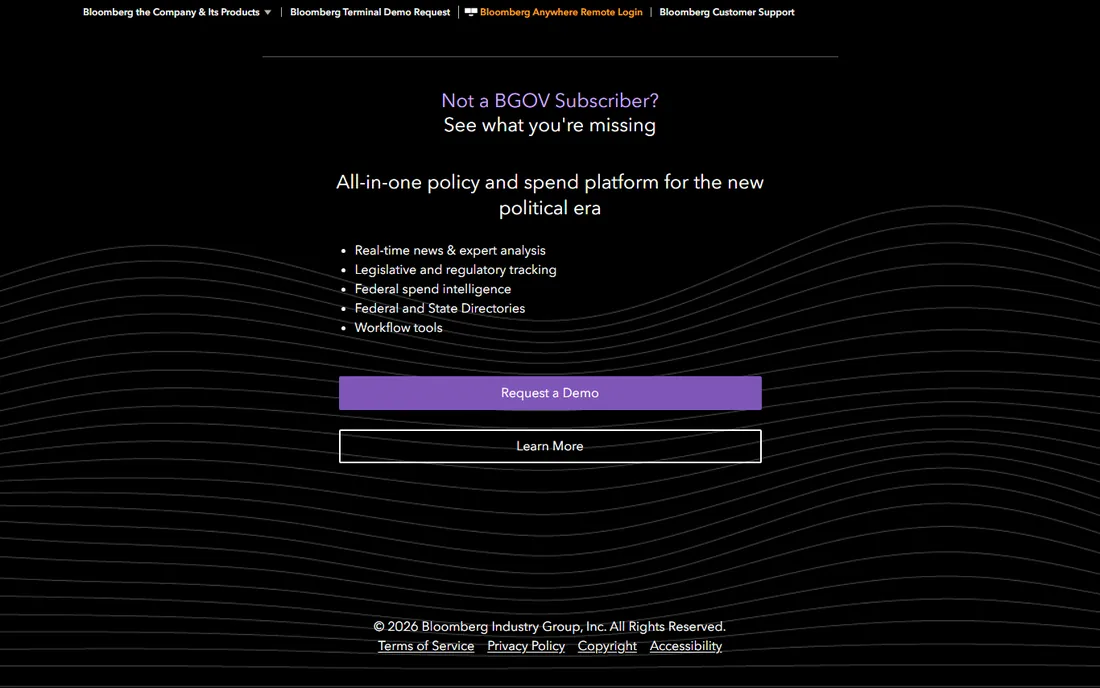Expand Bloomberg the Company & Its Products arrow
1100x688 pixels.
(x=267, y=13)
